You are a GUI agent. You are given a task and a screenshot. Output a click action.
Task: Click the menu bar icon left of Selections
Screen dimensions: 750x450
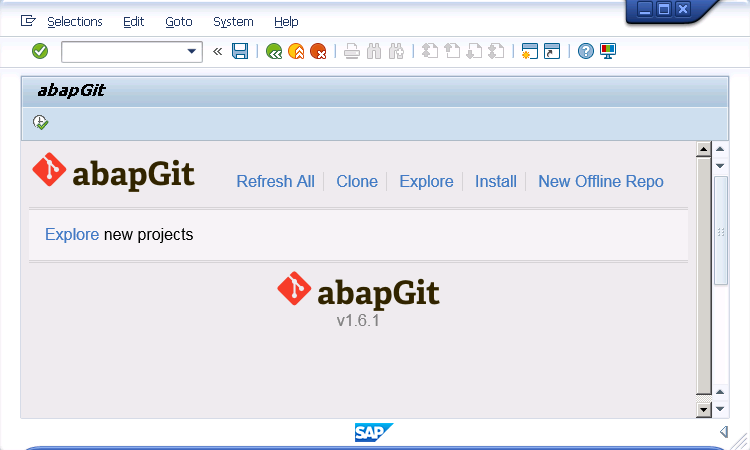[28, 21]
